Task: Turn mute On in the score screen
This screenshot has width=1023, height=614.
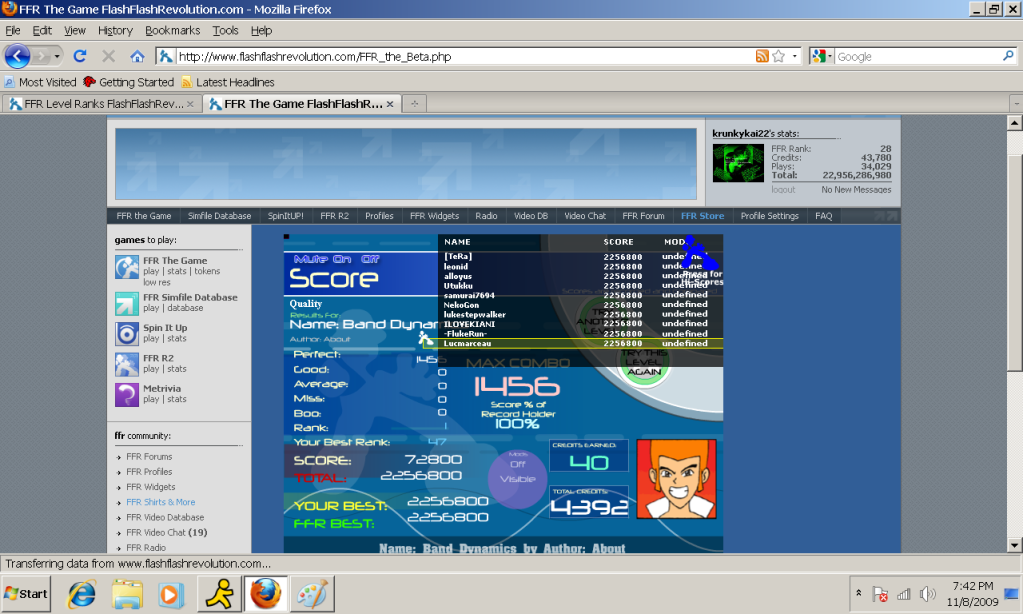Action: point(342,258)
